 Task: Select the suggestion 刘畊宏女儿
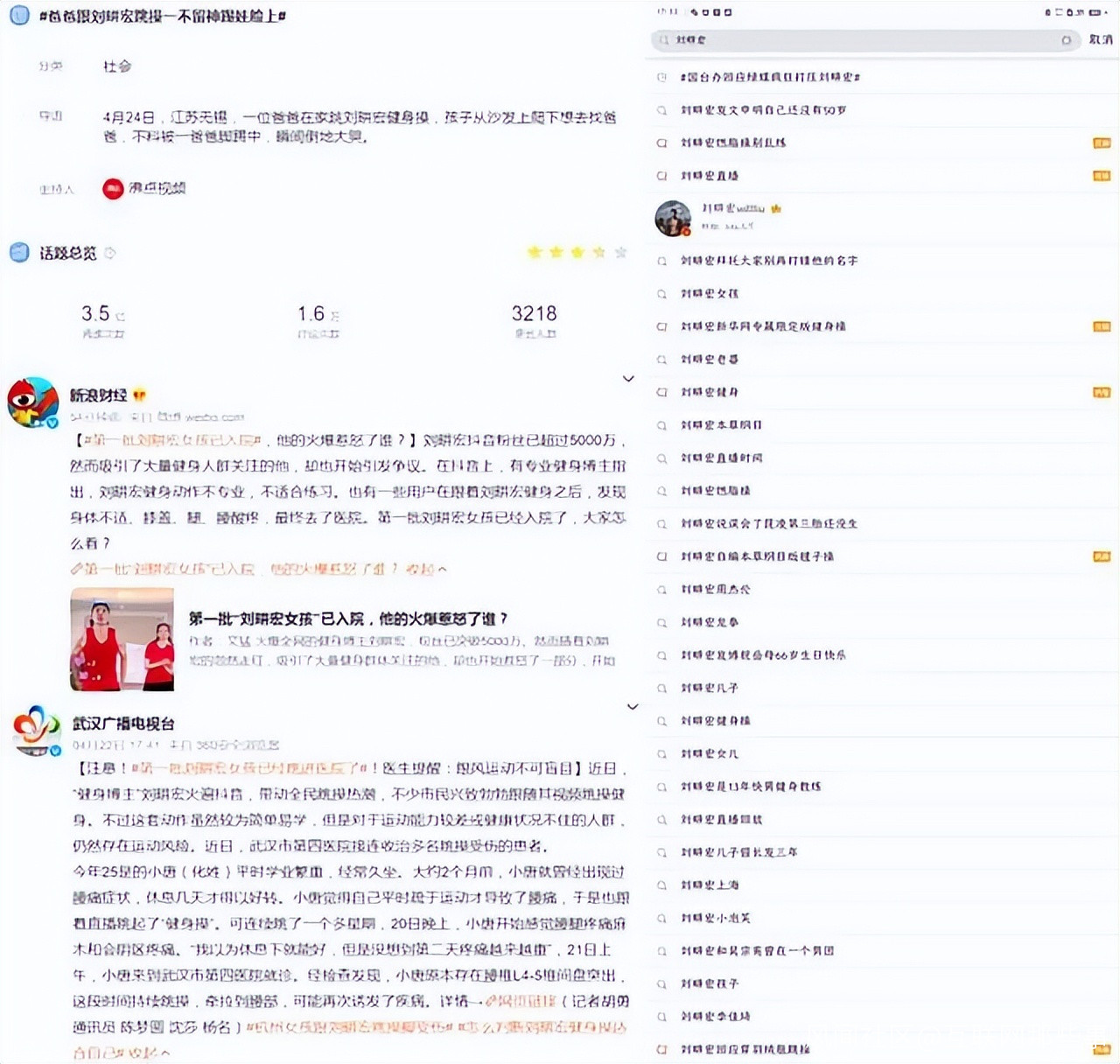[x=710, y=754]
